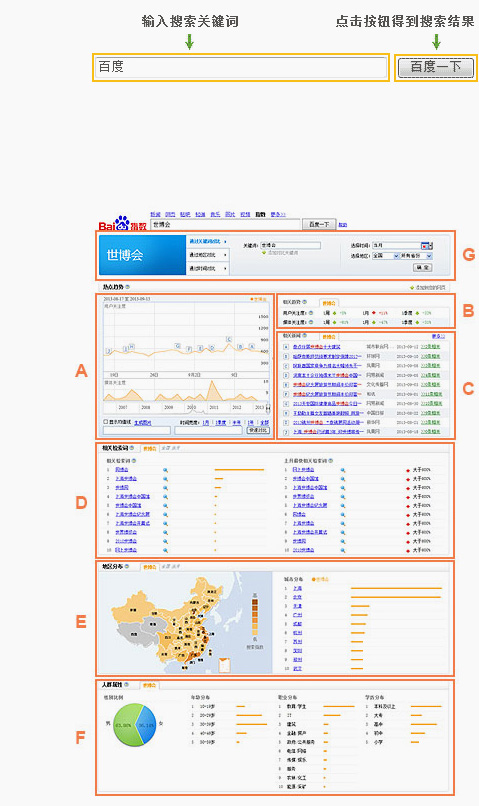This screenshot has height=806, width=479.
Task: Click the green male slice of the pie chart
Action: point(125,726)
